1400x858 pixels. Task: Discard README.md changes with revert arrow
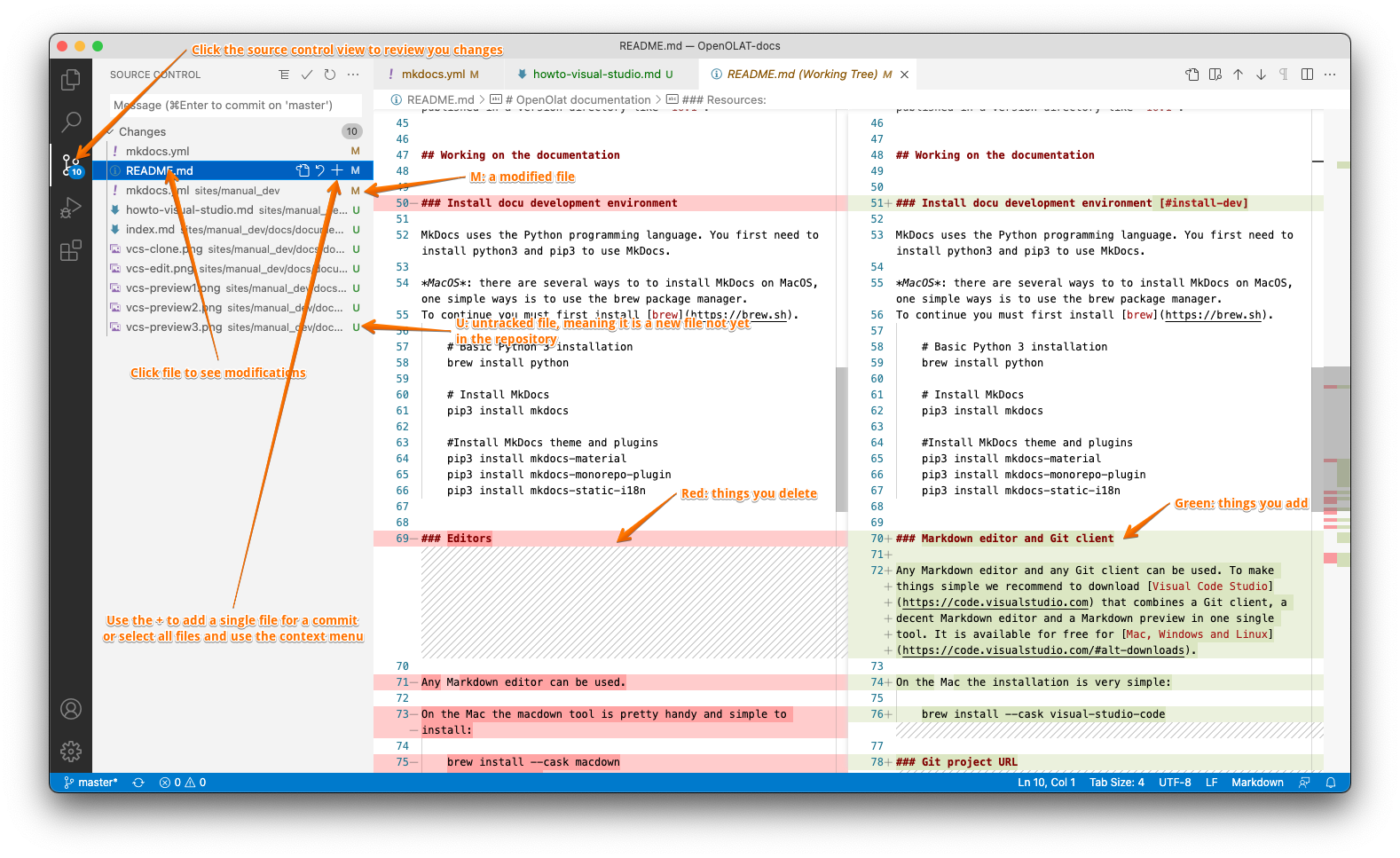pos(320,170)
